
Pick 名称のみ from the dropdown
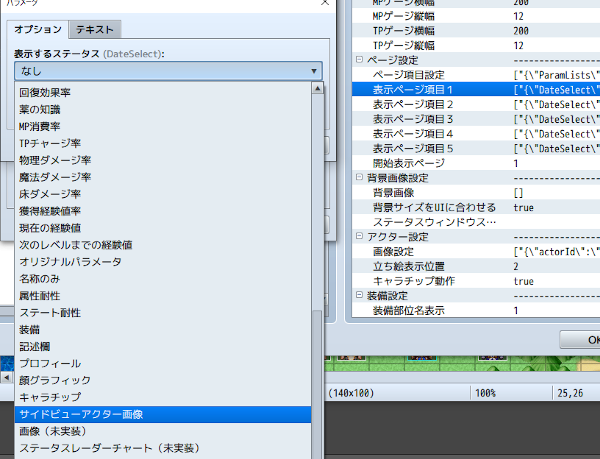click(x=163, y=279)
